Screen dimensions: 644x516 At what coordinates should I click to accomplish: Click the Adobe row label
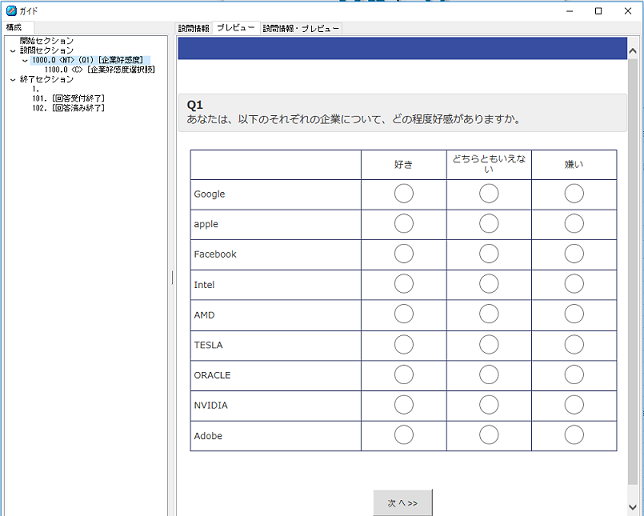tap(208, 436)
